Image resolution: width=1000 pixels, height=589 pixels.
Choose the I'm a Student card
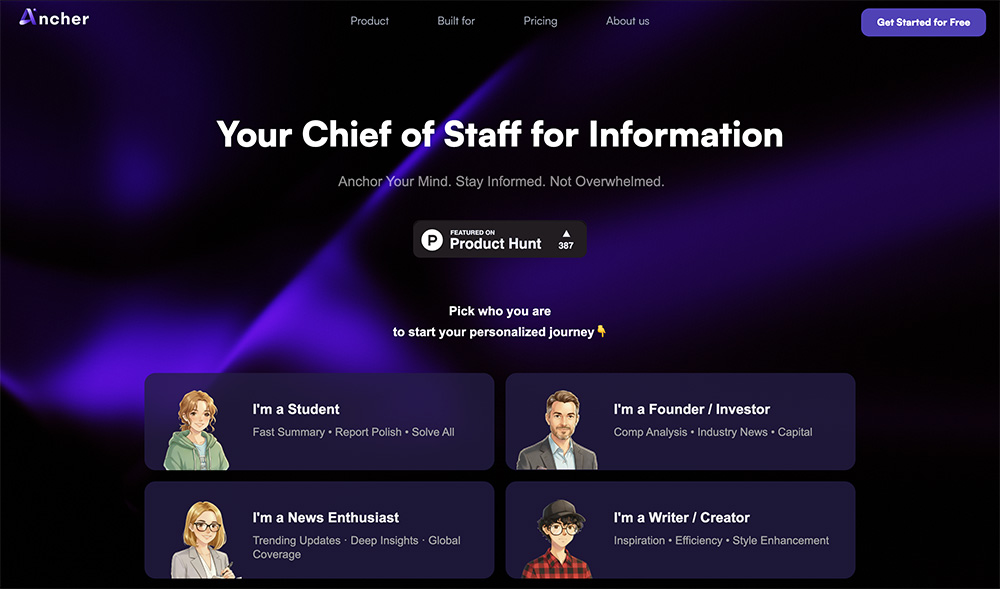tap(320, 421)
